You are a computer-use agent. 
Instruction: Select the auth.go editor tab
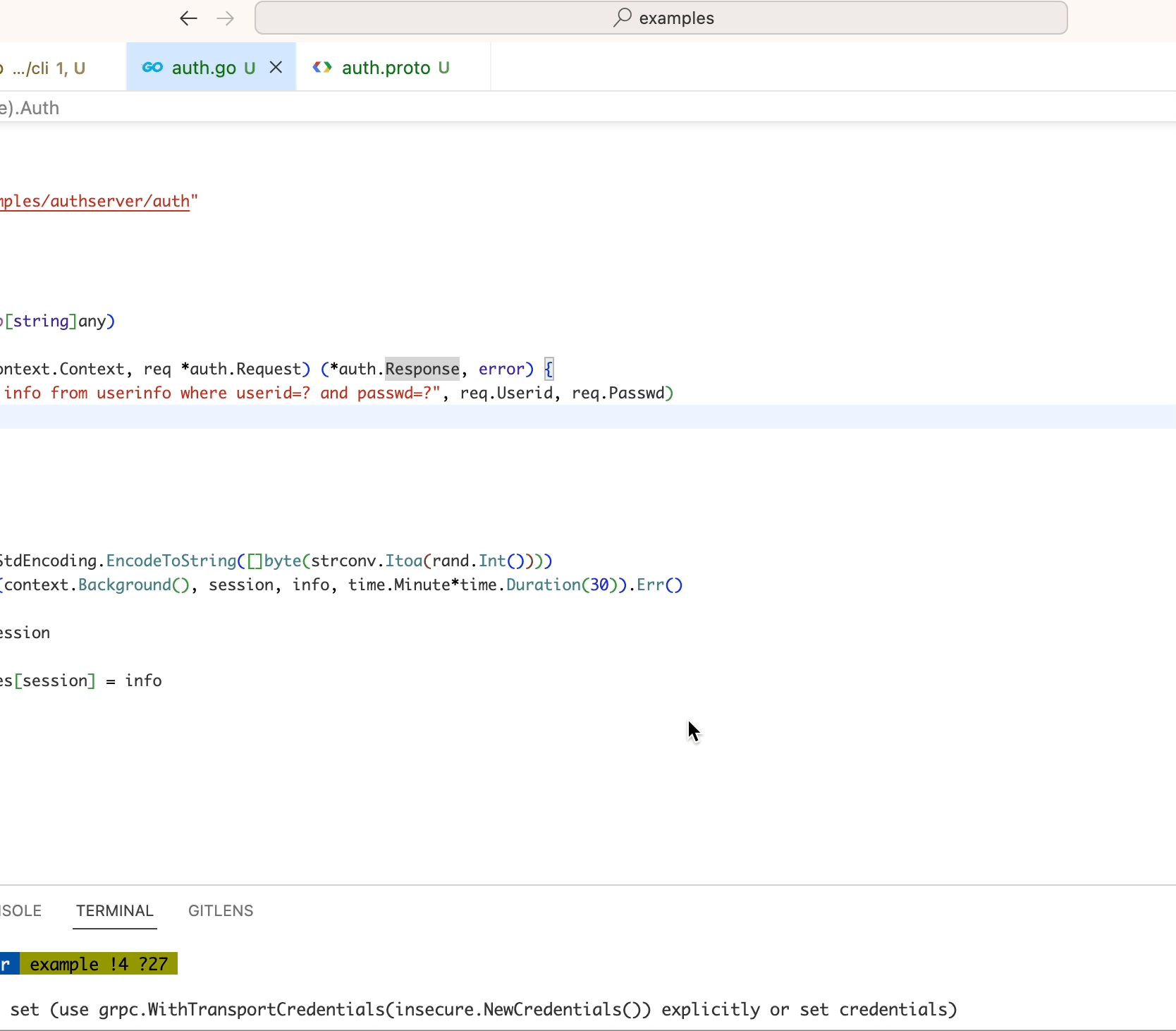click(x=212, y=68)
